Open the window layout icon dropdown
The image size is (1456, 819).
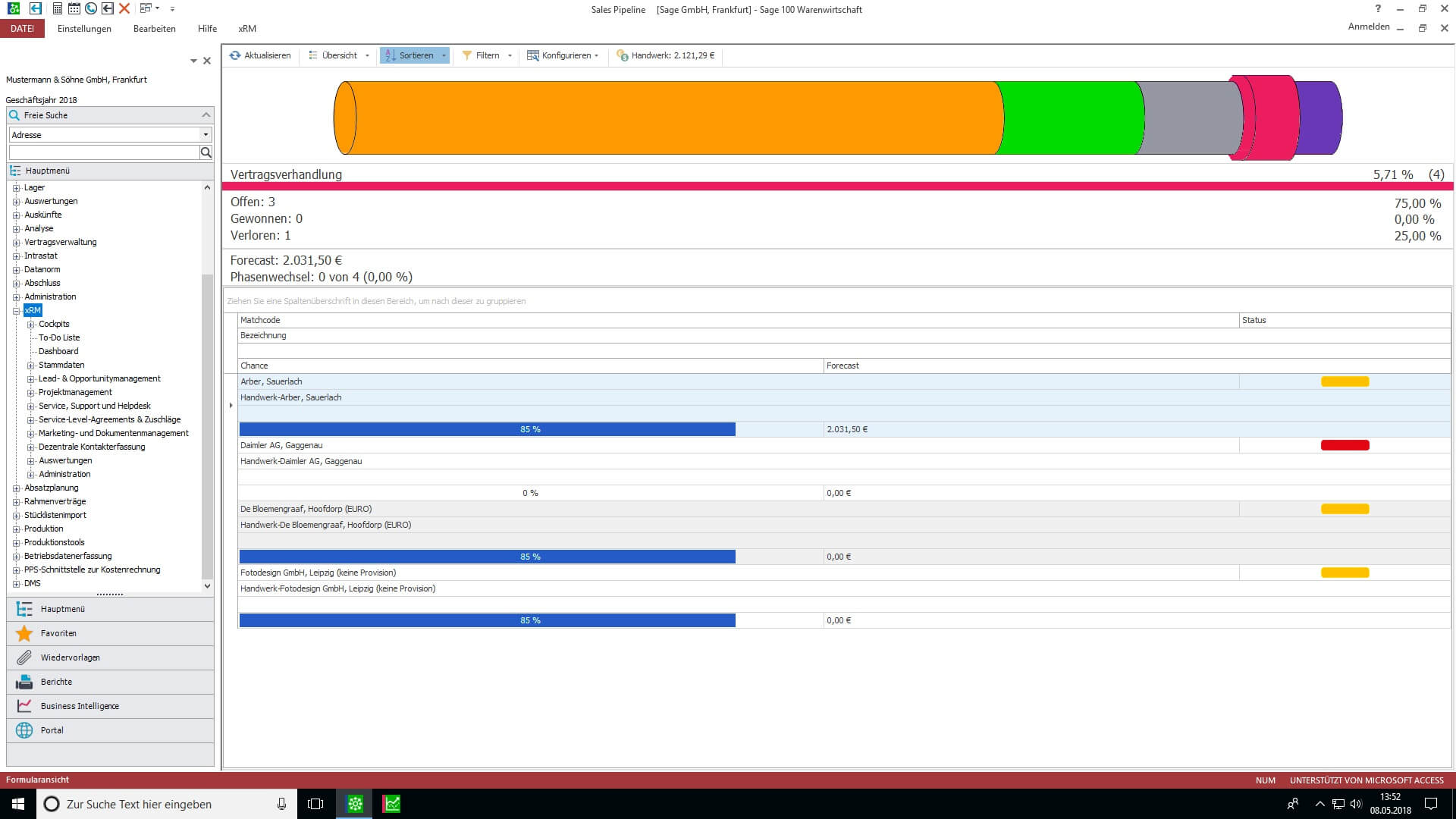pos(149,9)
